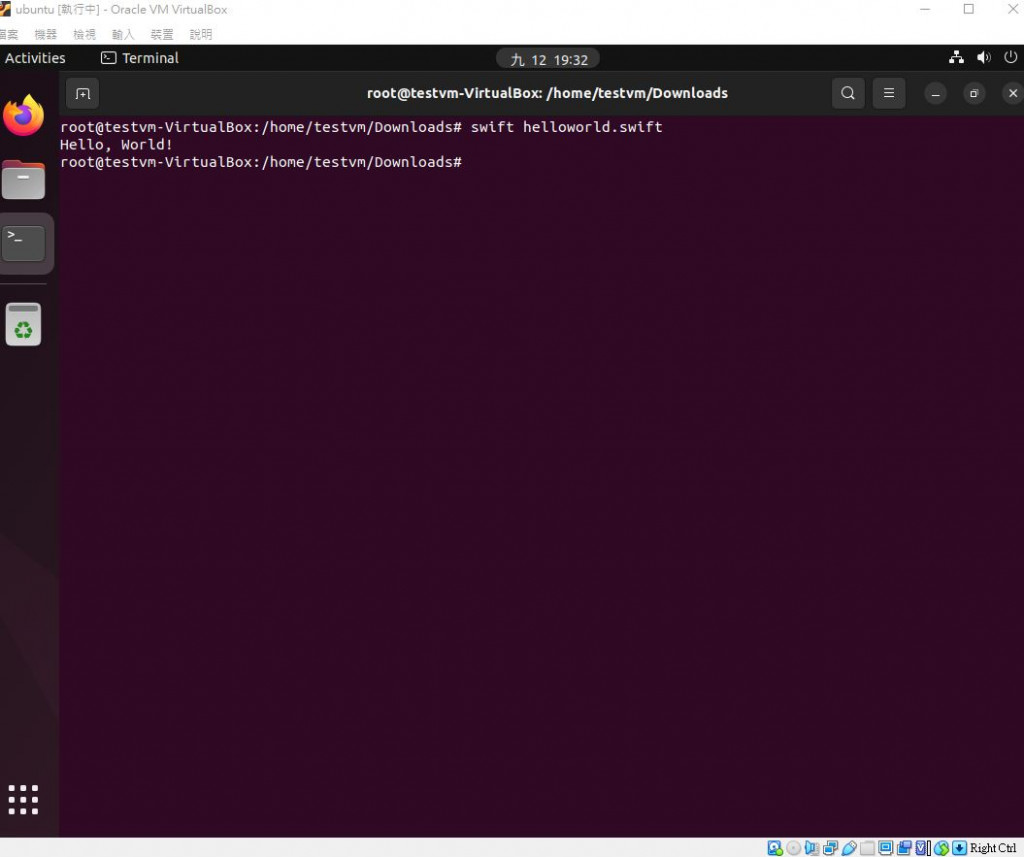The width and height of the screenshot is (1024, 857).
Task: Open the power system menu
Action: coord(1010,57)
